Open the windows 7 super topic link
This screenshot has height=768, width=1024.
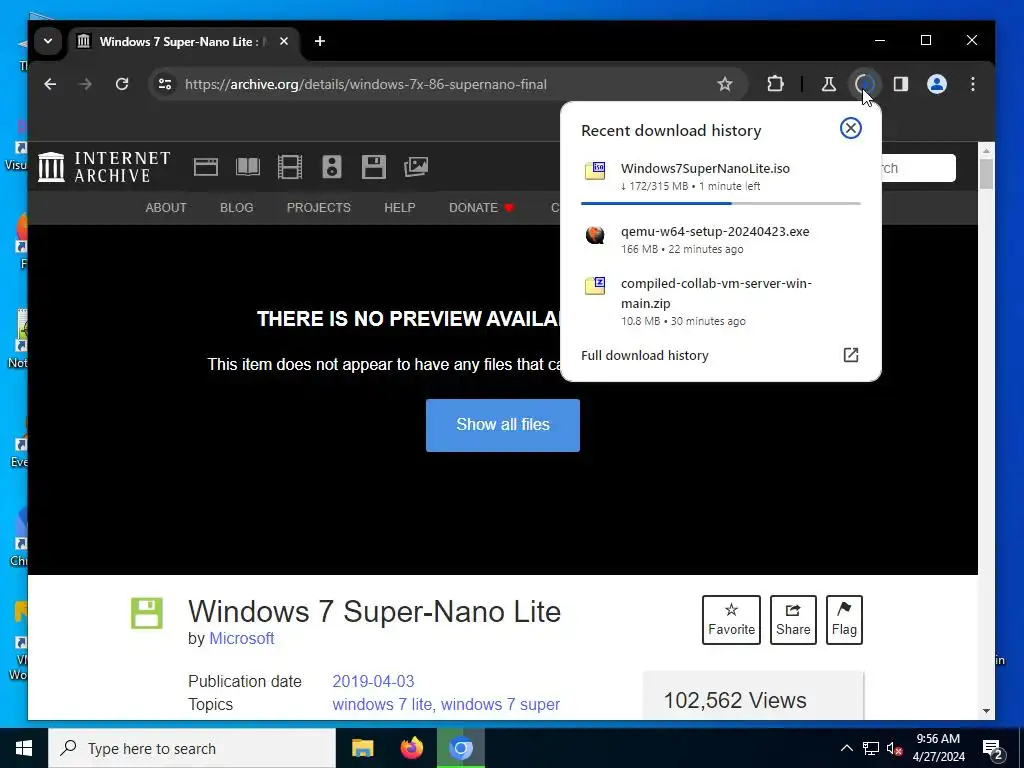(500, 705)
